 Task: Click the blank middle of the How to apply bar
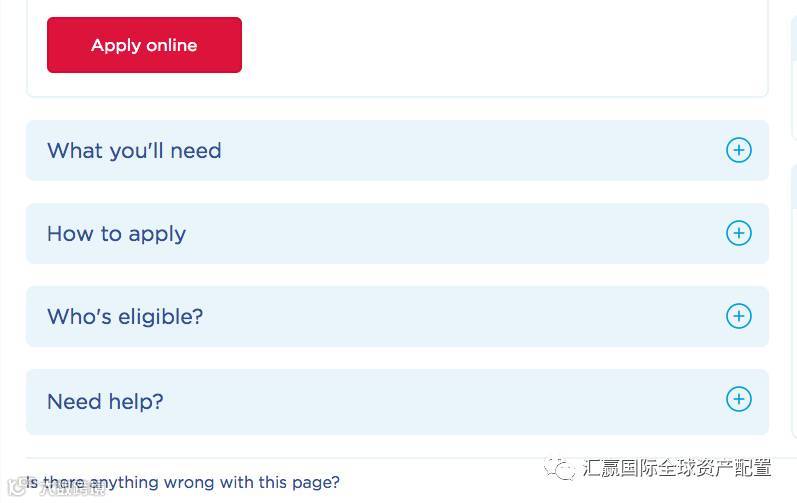coord(457,234)
